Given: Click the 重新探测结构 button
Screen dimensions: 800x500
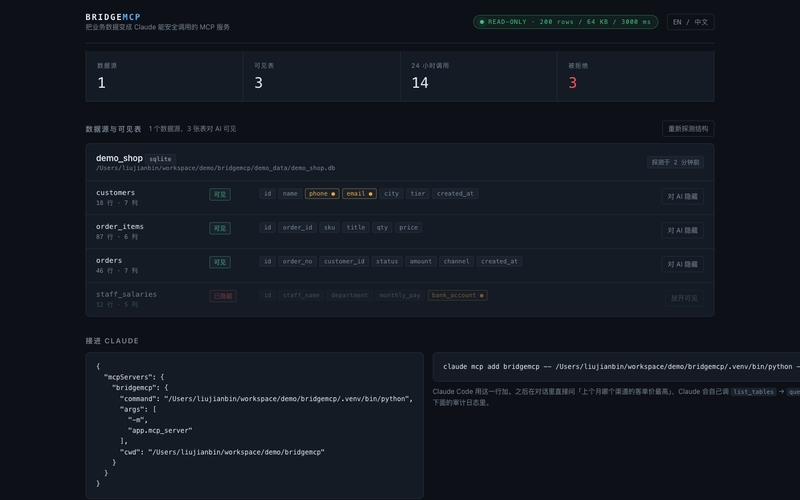Looking at the screenshot, I should click(688, 129).
